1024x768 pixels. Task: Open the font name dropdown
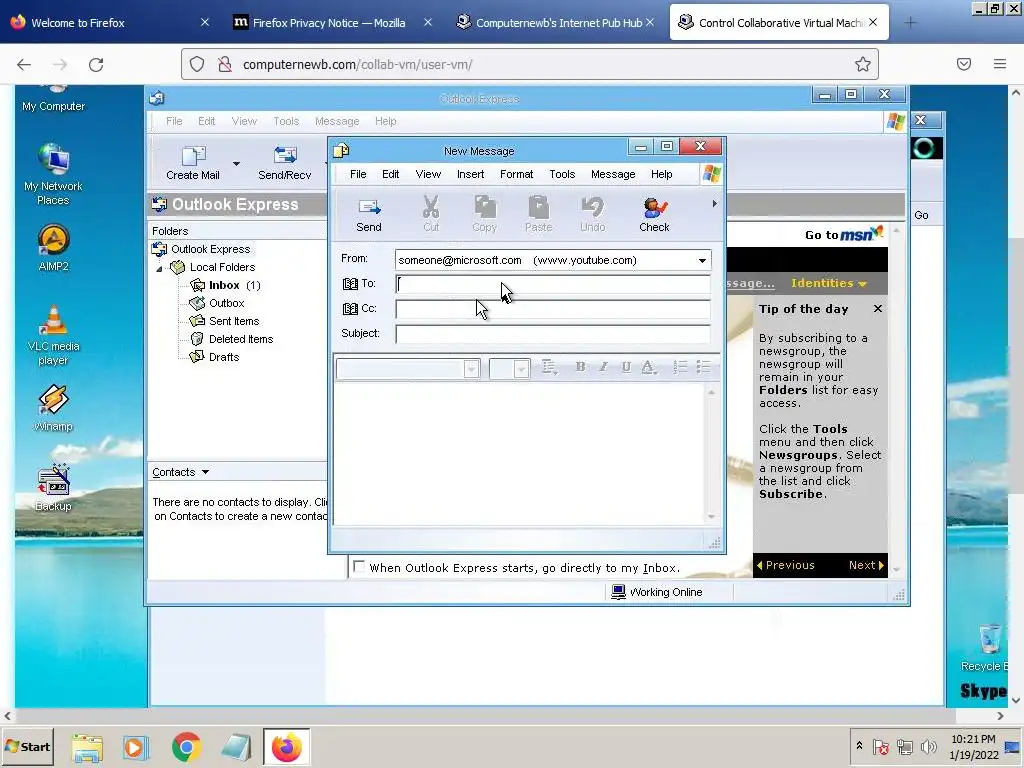point(472,370)
